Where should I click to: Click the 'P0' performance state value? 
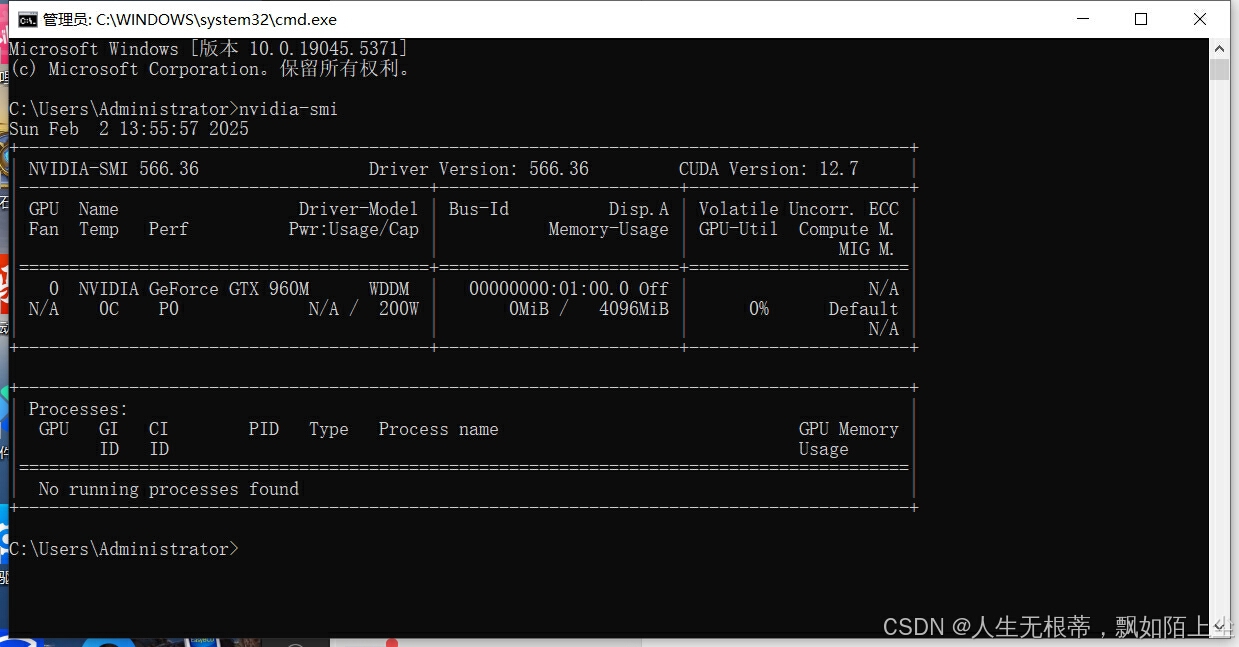click(168, 309)
